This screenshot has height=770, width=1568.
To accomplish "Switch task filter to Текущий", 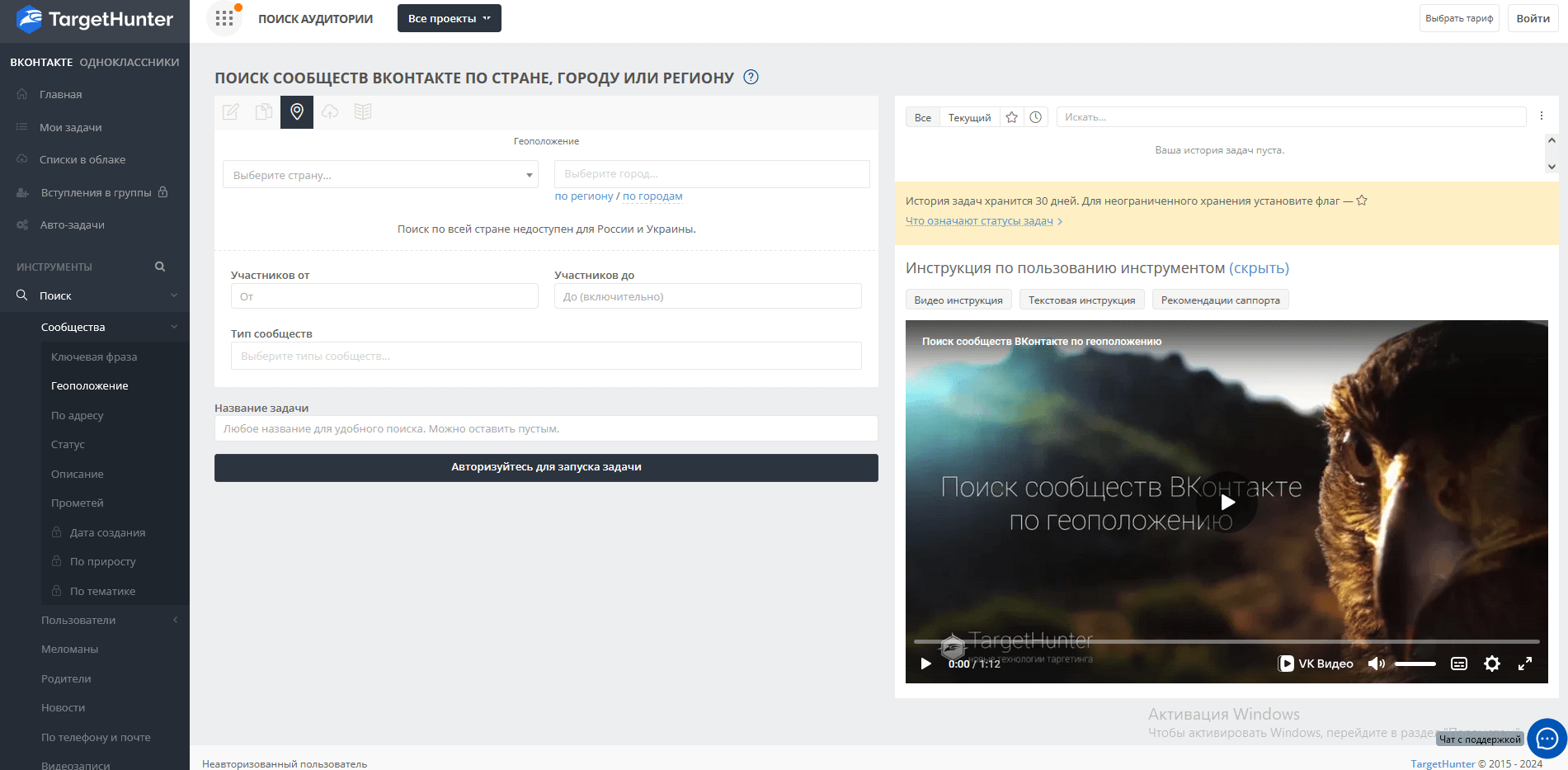I will click(x=968, y=116).
